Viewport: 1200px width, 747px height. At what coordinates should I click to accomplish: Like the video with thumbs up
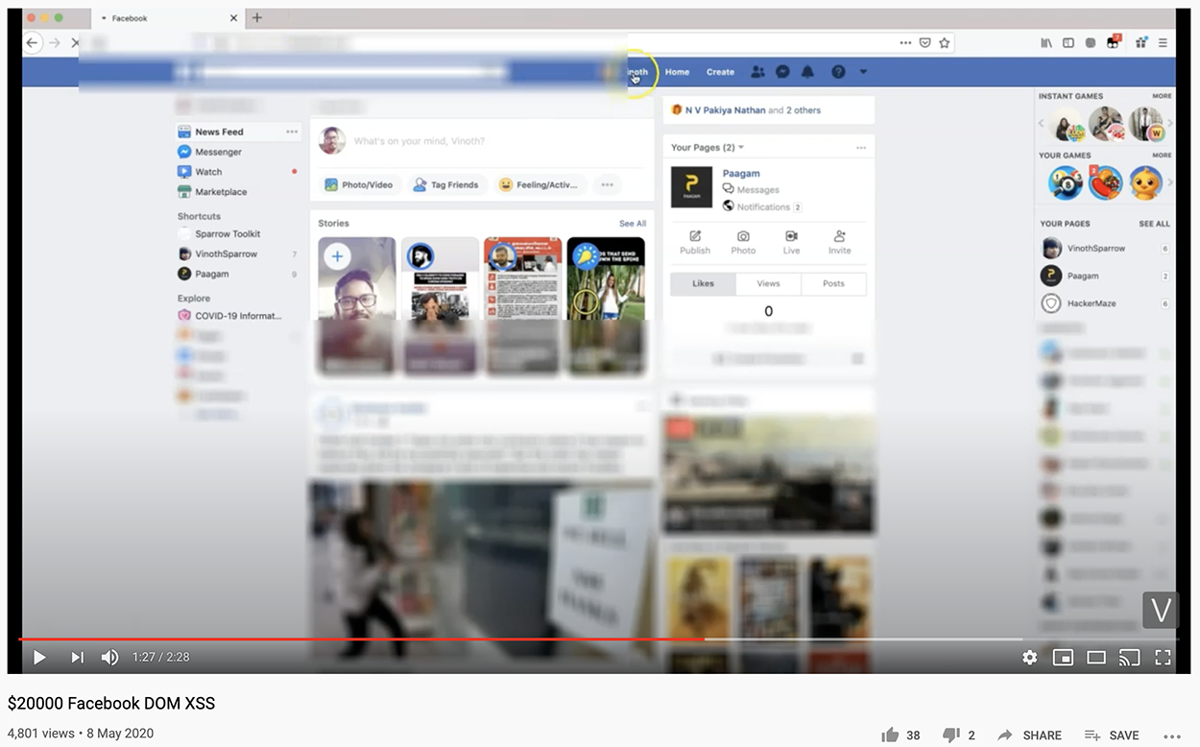click(890, 735)
